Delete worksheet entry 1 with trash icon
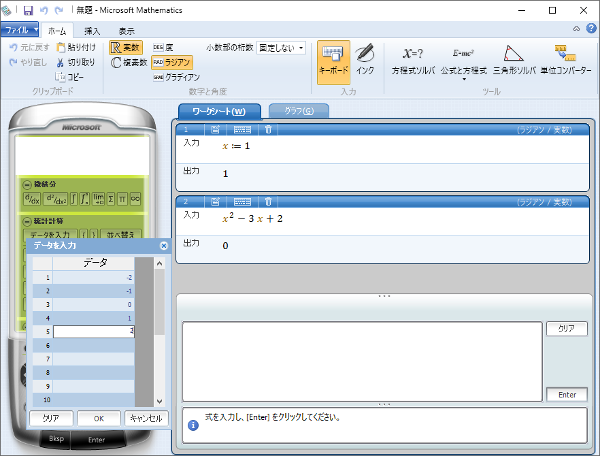The height and width of the screenshot is (456, 600). point(268,130)
